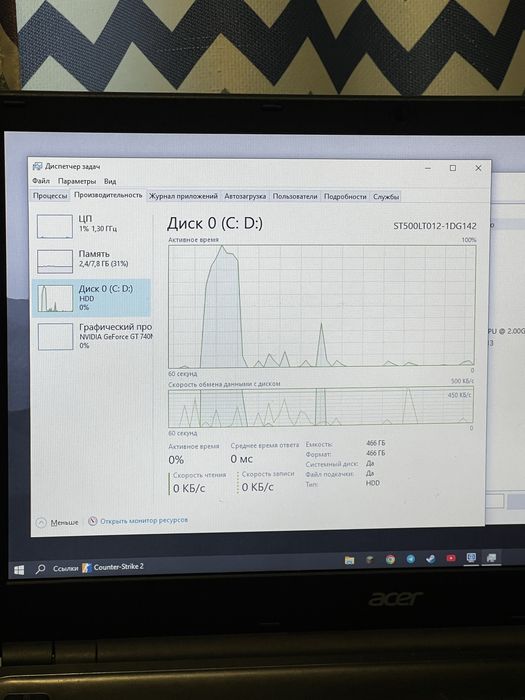Click the disk transfer rate graph
This screenshot has height=700, width=525.
tap(321, 407)
